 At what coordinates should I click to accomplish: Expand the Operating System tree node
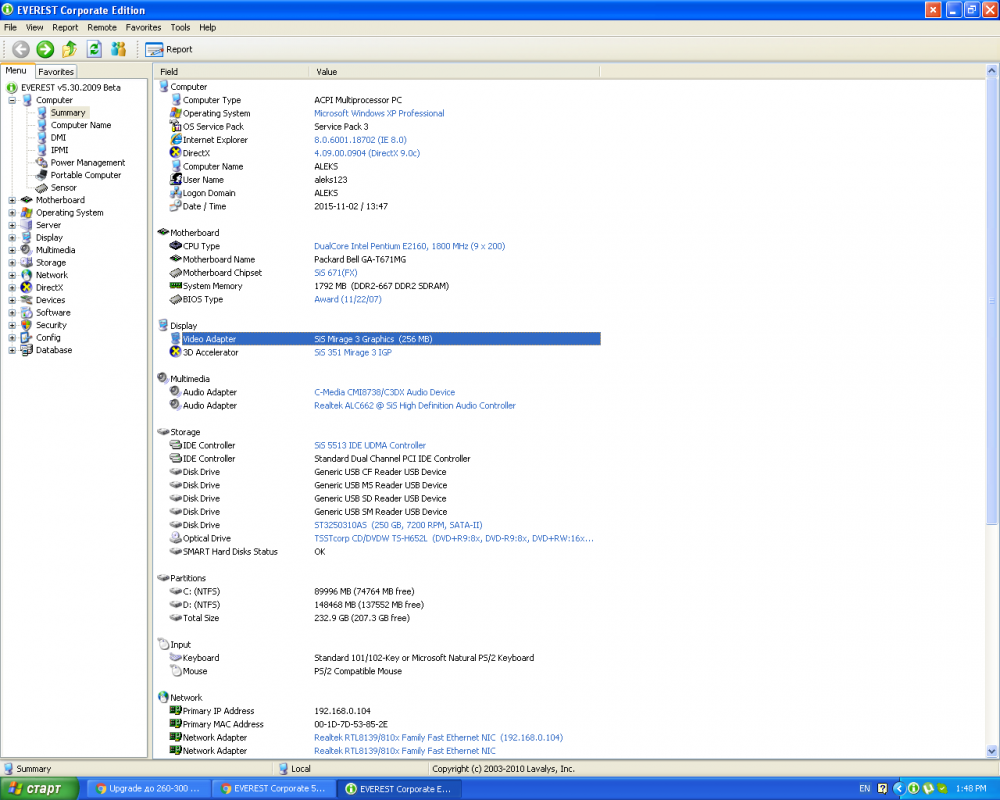click(x=11, y=212)
